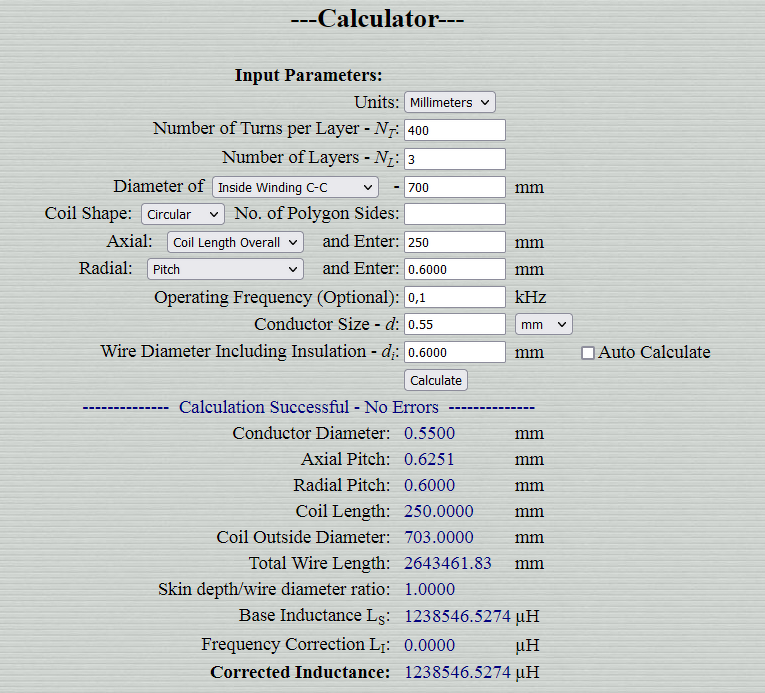The image size is (765, 693).
Task: Click the Coil Outside Diameter value 703.0000
Action: 439,537
